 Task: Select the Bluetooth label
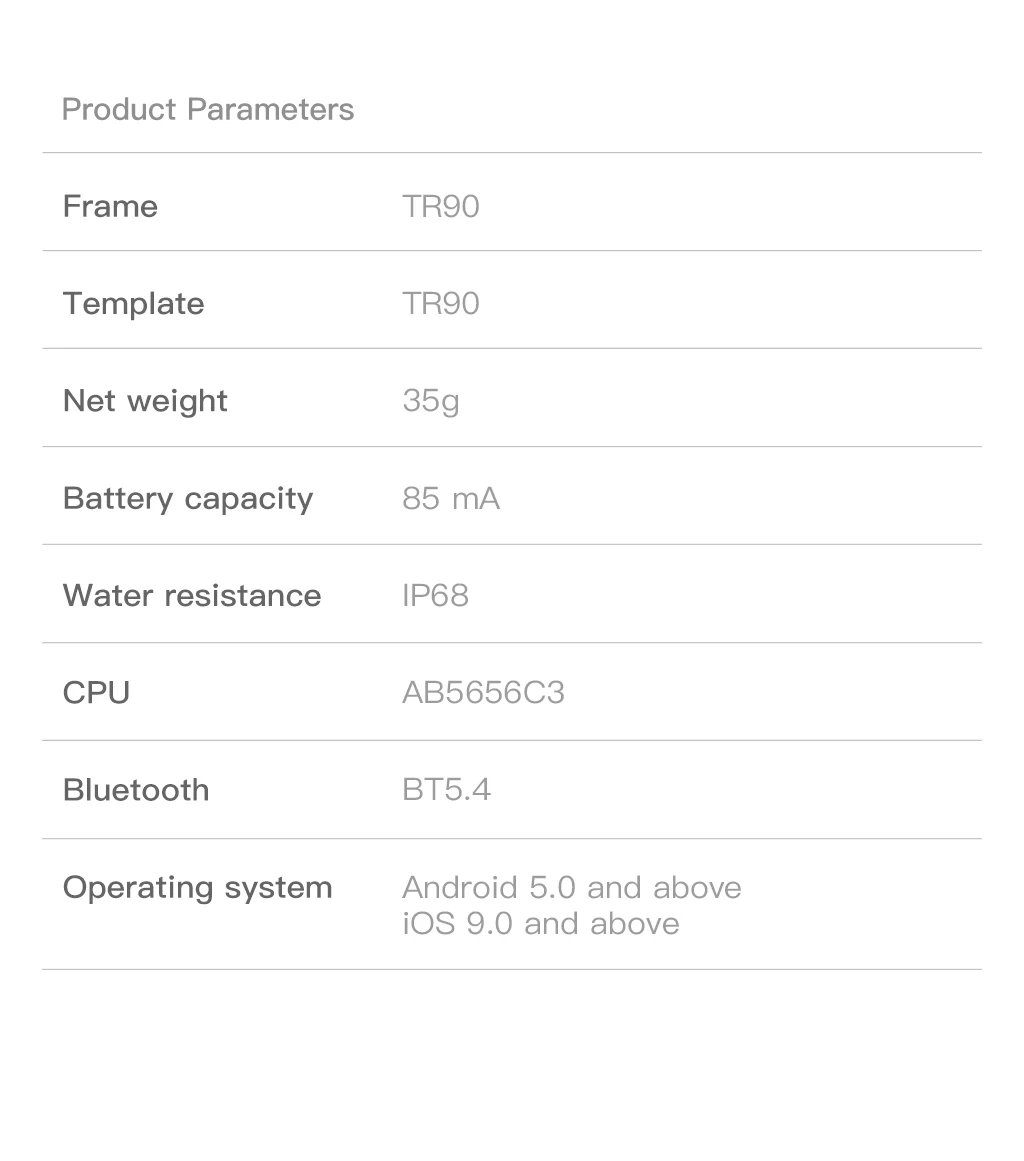(x=136, y=790)
